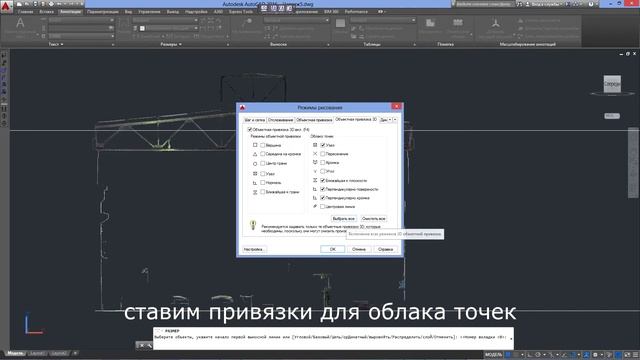Open the Главная ribbon tab
The width and height of the screenshot is (640, 360).
click(26, 12)
